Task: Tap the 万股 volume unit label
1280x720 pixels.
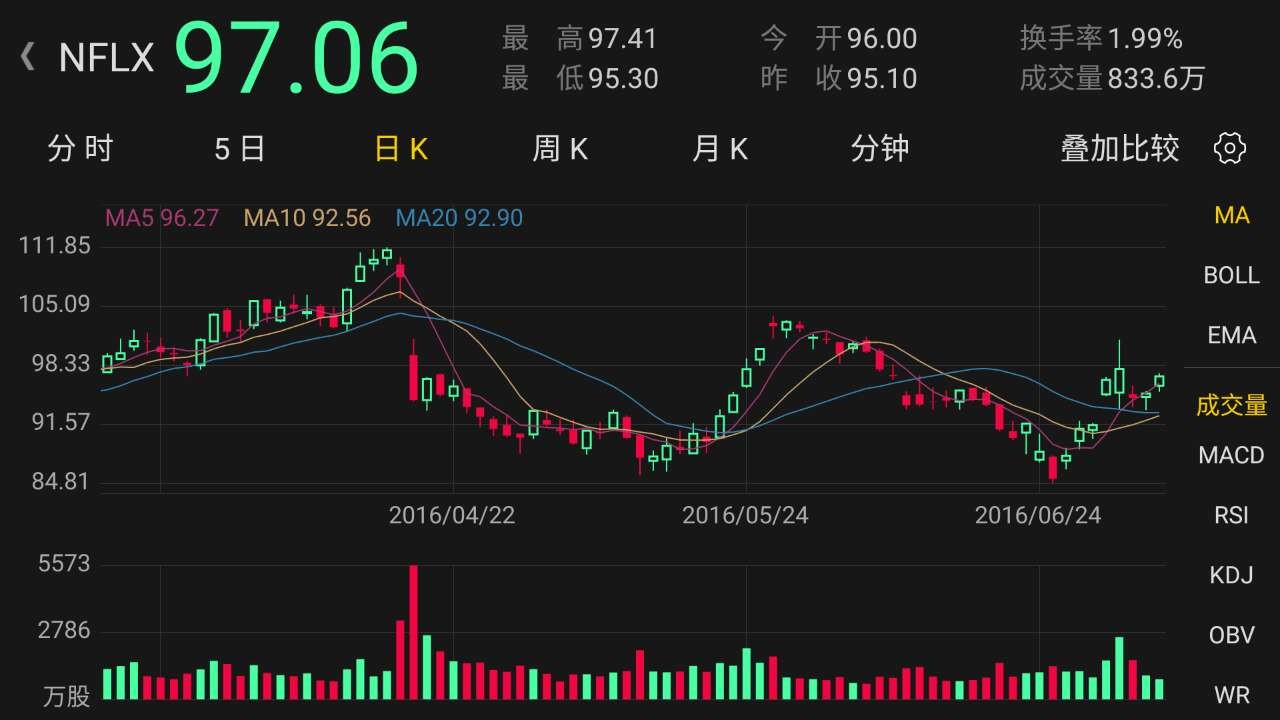Action: point(67,696)
